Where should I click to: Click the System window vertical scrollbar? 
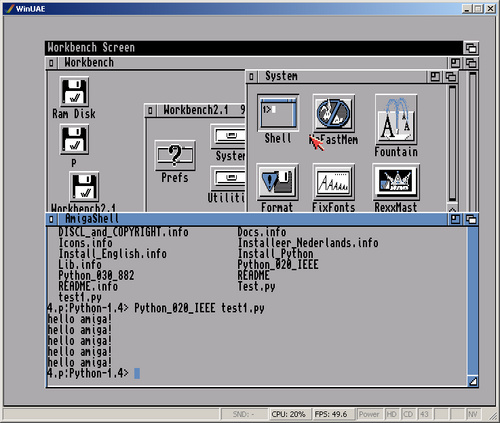452,143
